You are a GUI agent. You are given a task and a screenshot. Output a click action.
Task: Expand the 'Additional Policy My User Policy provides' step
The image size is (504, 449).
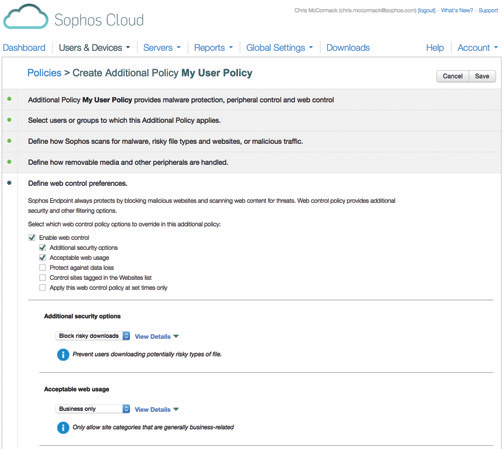(252, 100)
